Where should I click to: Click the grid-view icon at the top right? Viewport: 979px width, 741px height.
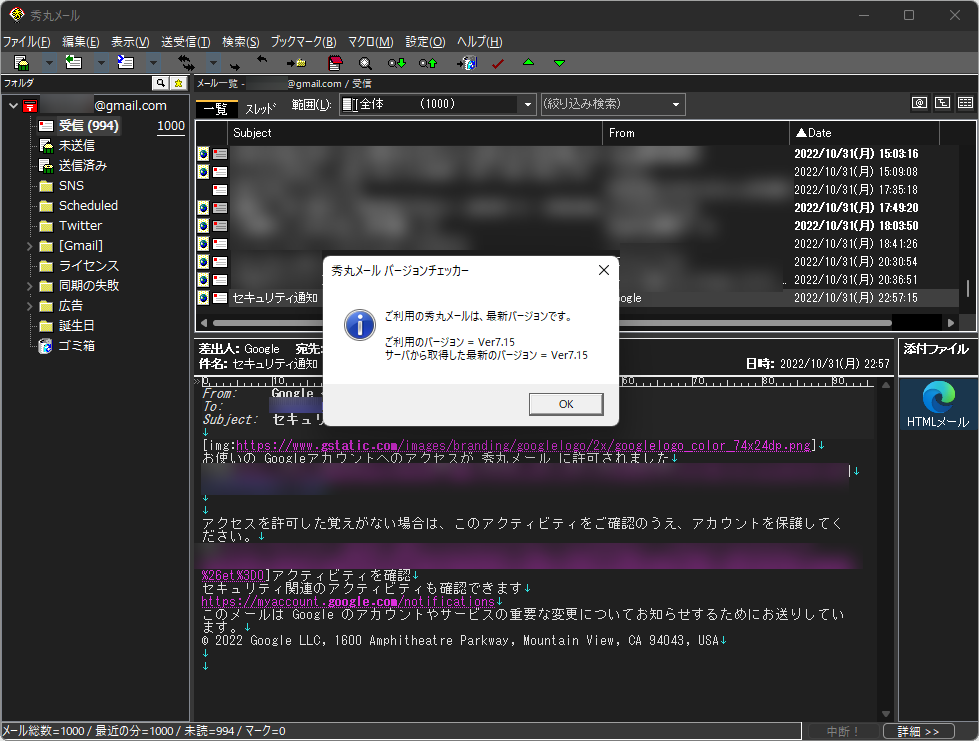(x=964, y=103)
